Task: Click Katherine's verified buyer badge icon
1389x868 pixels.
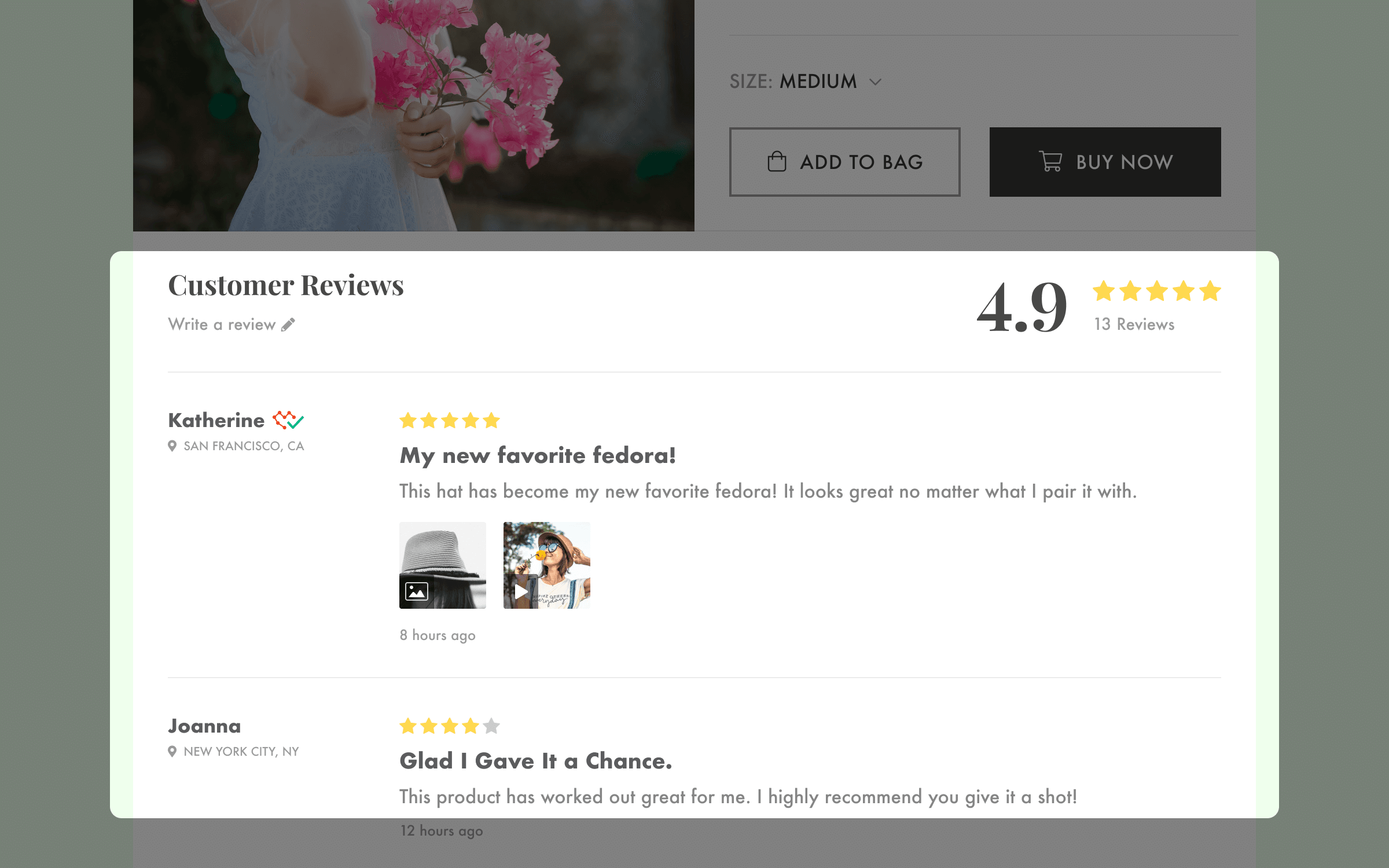Action: coord(288,420)
